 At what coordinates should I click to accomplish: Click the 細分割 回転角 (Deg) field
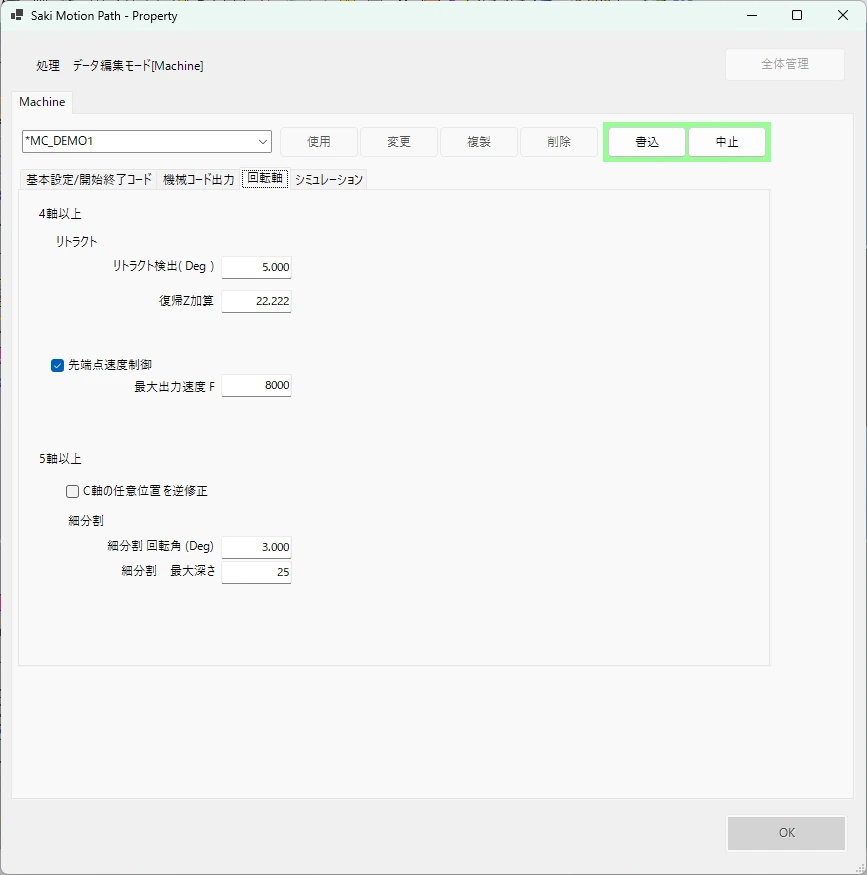pos(256,547)
